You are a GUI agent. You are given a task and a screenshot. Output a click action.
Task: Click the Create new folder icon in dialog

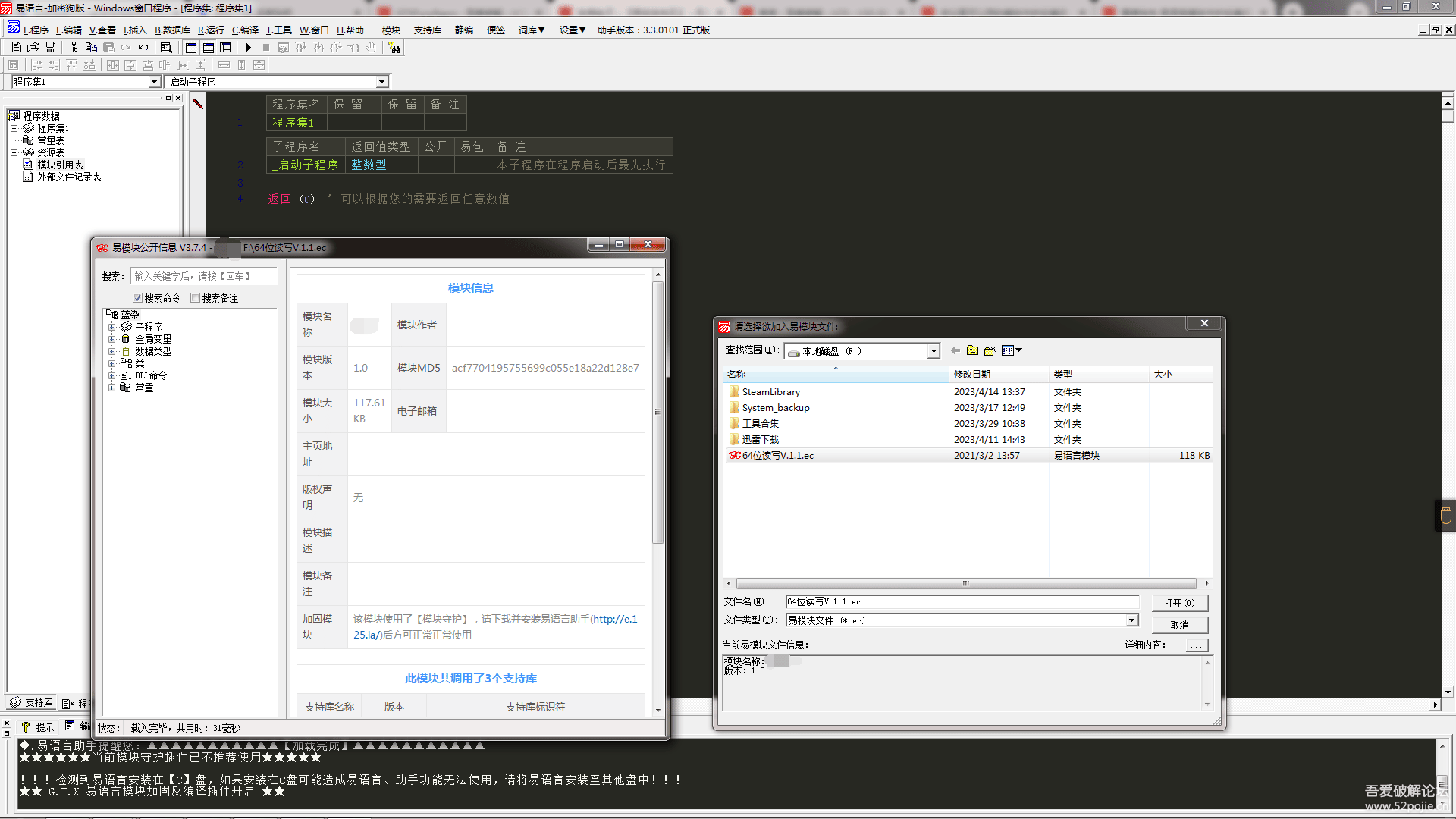point(990,350)
